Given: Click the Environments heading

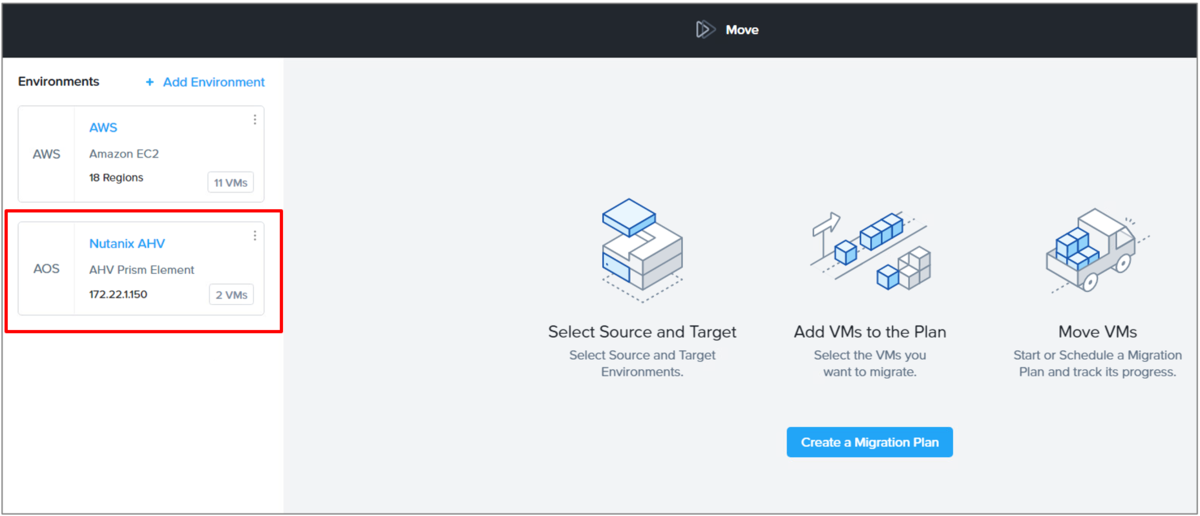Looking at the screenshot, I should point(59,82).
